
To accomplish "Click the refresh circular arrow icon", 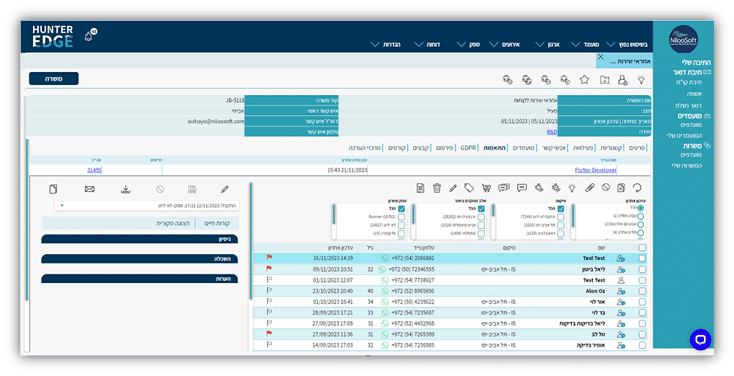I will (x=637, y=188).
